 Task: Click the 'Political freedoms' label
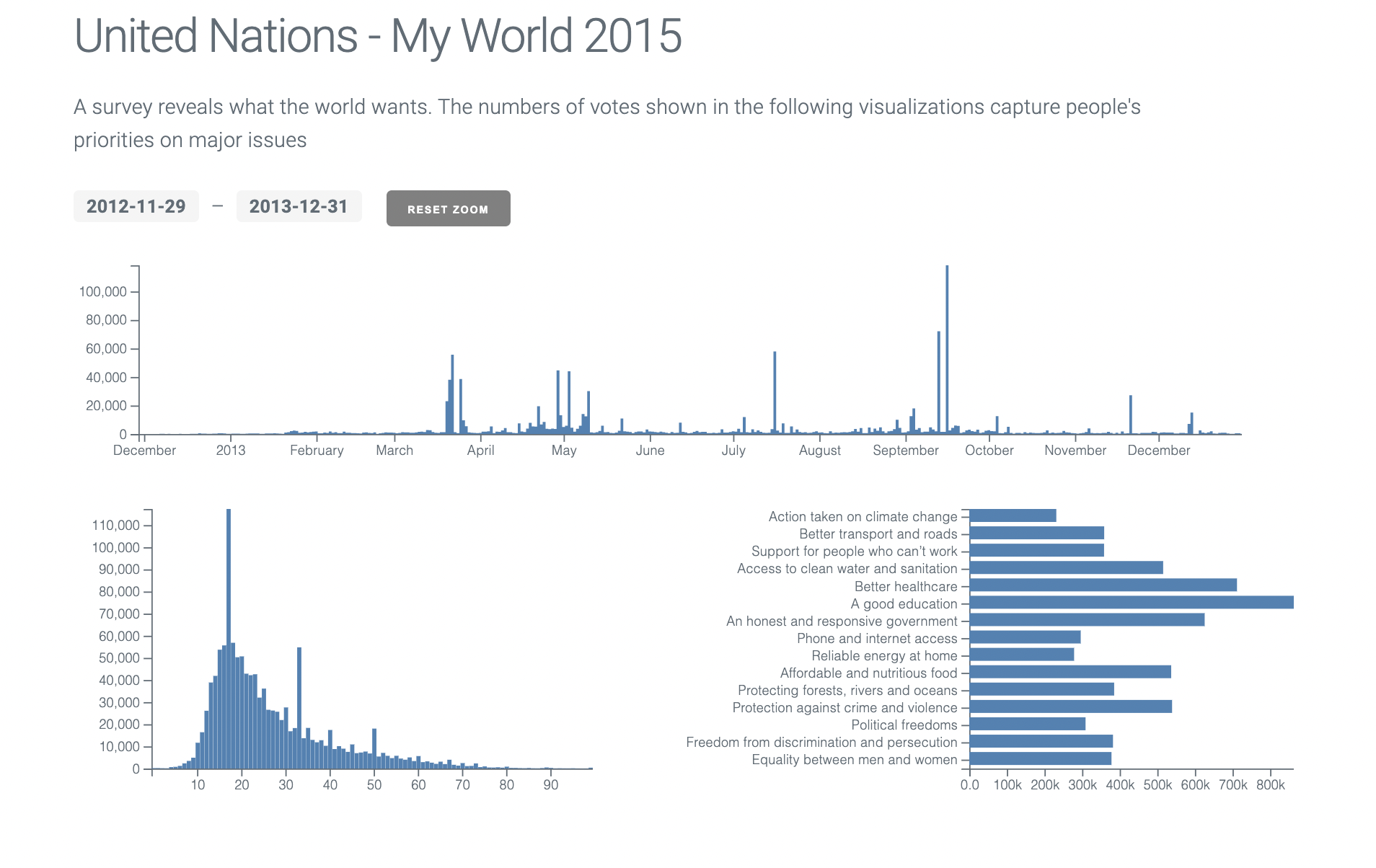904,725
